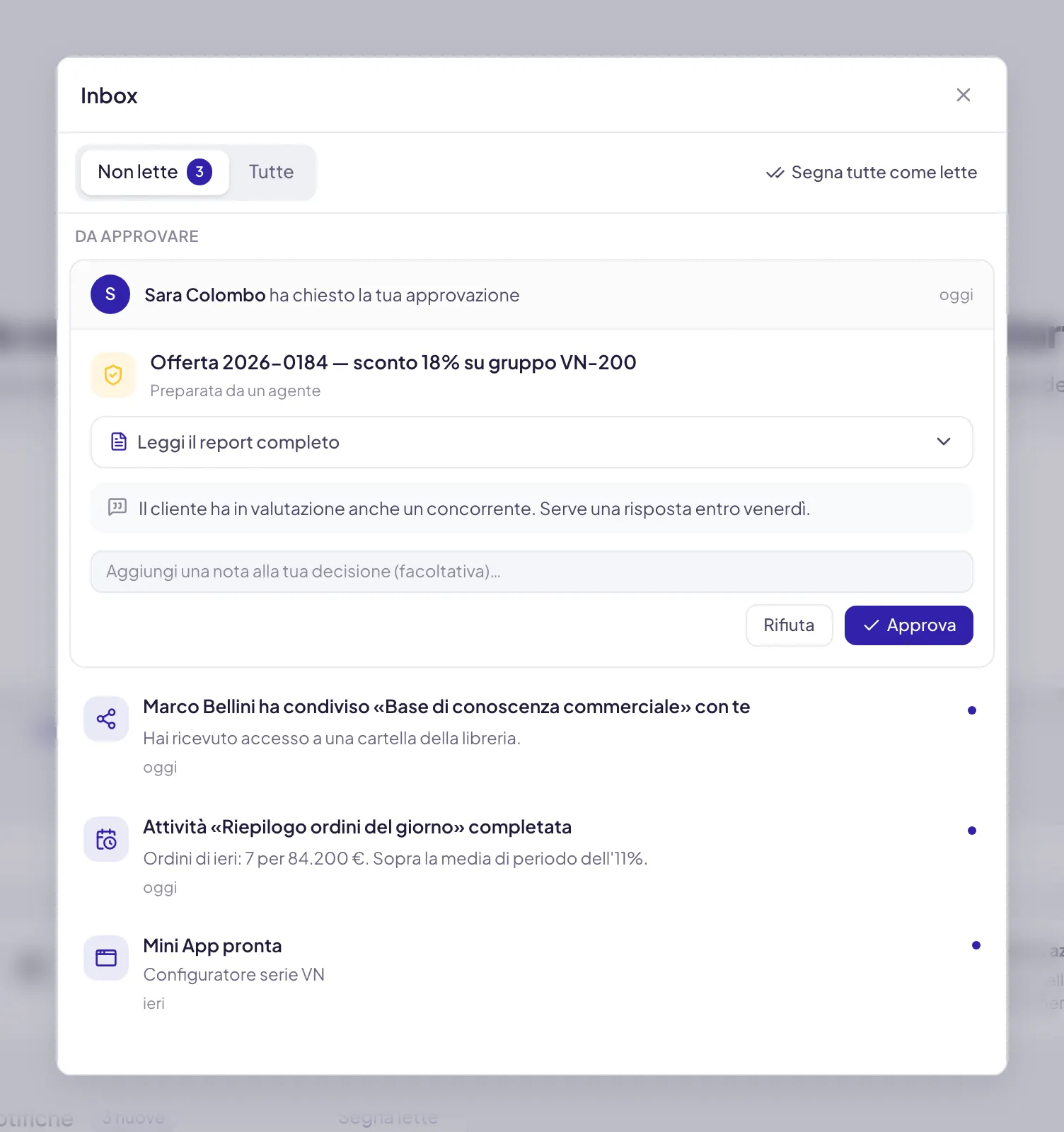The width and height of the screenshot is (1064, 1132).
Task: Click the chevron arrow on the report row
Action: pos(944,441)
